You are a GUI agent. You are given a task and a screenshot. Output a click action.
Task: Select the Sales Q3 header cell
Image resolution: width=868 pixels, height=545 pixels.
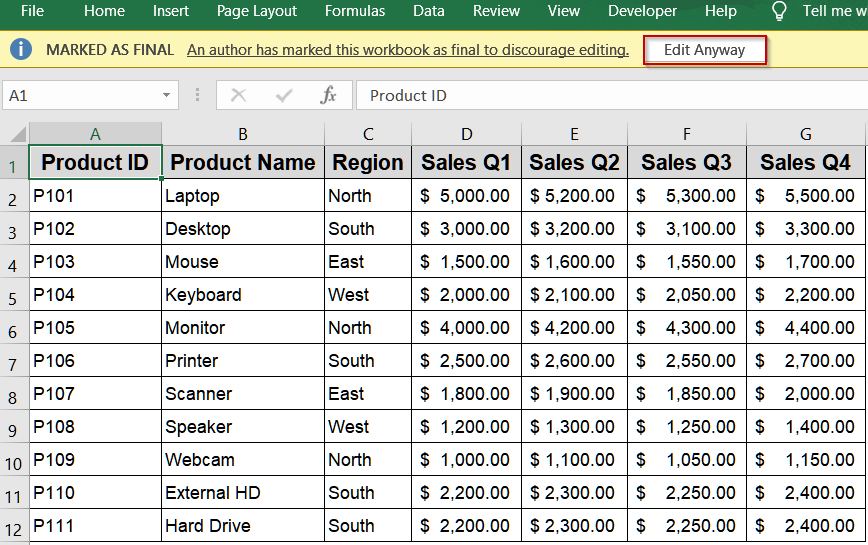(686, 162)
